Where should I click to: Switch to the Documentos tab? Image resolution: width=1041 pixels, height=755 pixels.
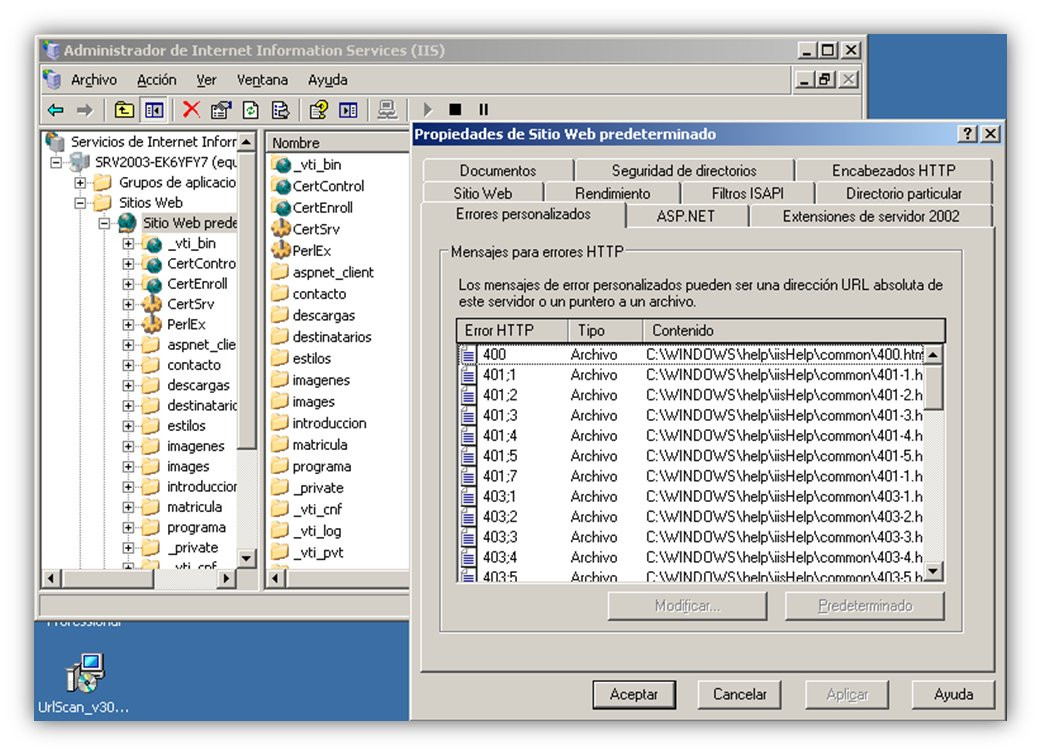(498, 171)
